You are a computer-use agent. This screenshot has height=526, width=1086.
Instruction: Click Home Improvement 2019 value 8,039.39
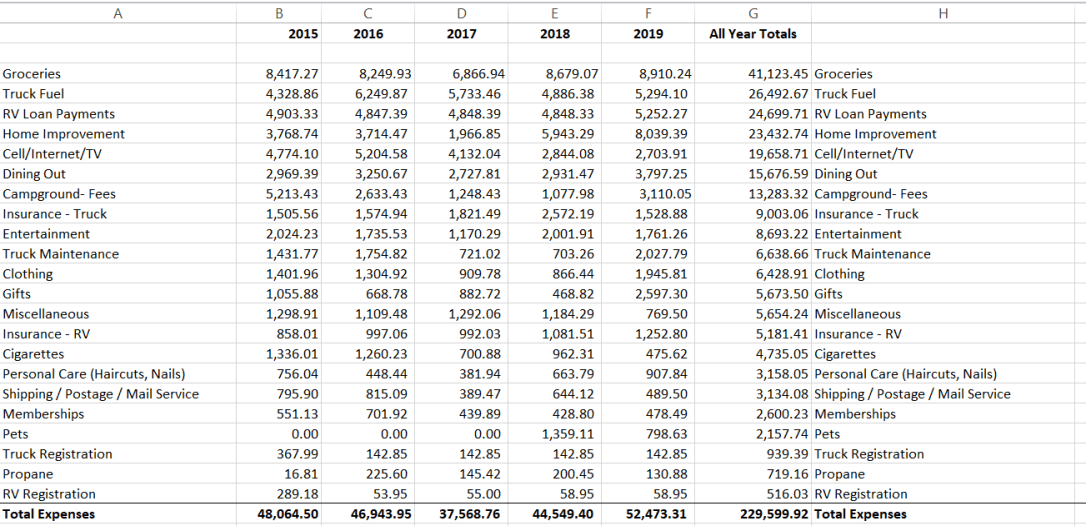click(x=662, y=134)
